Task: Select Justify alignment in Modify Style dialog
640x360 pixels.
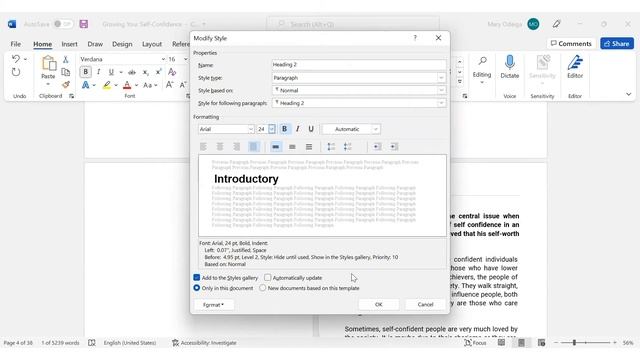Action: pyautogui.click(x=253, y=147)
